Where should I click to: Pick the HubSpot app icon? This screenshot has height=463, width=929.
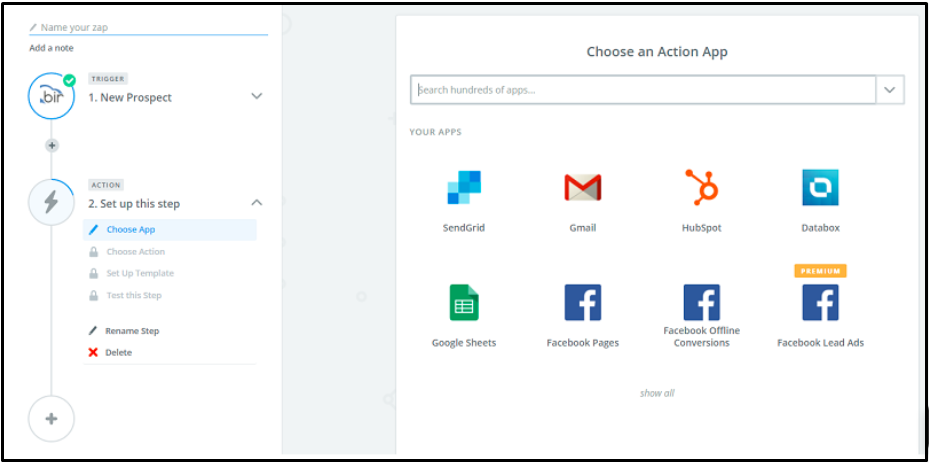pos(701,187)
